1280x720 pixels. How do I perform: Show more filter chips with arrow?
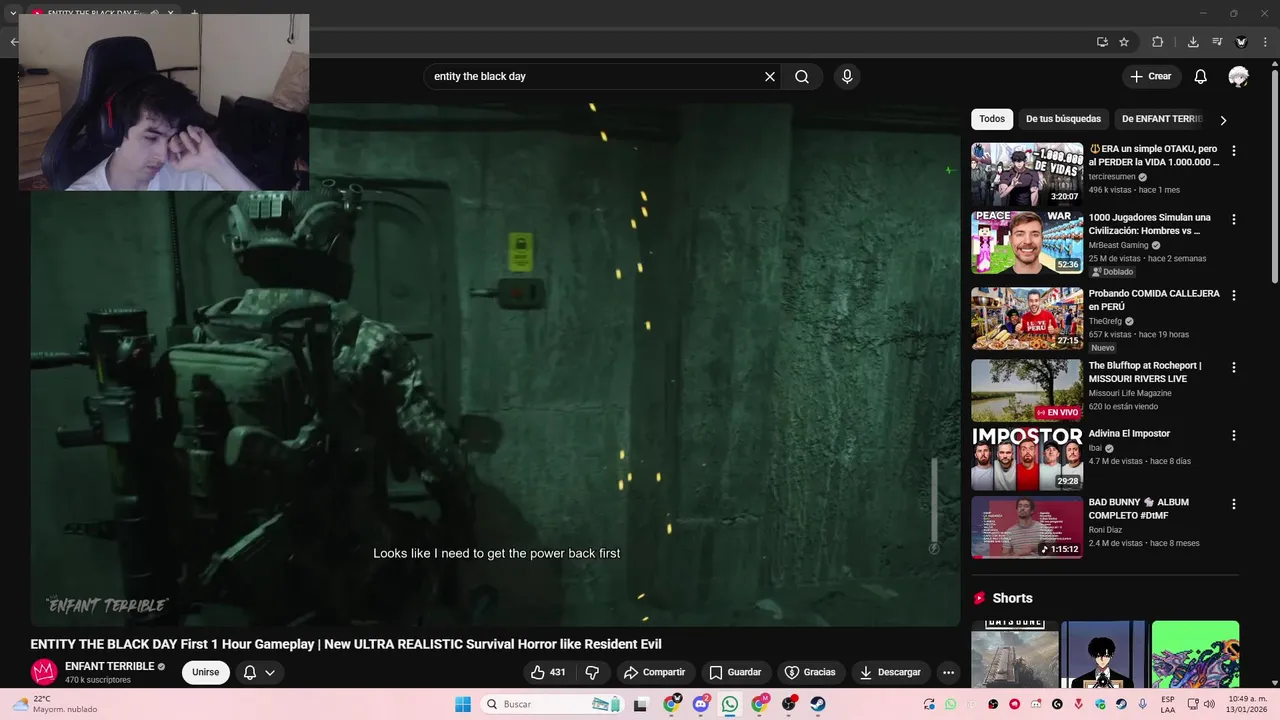click(1222, 120)
